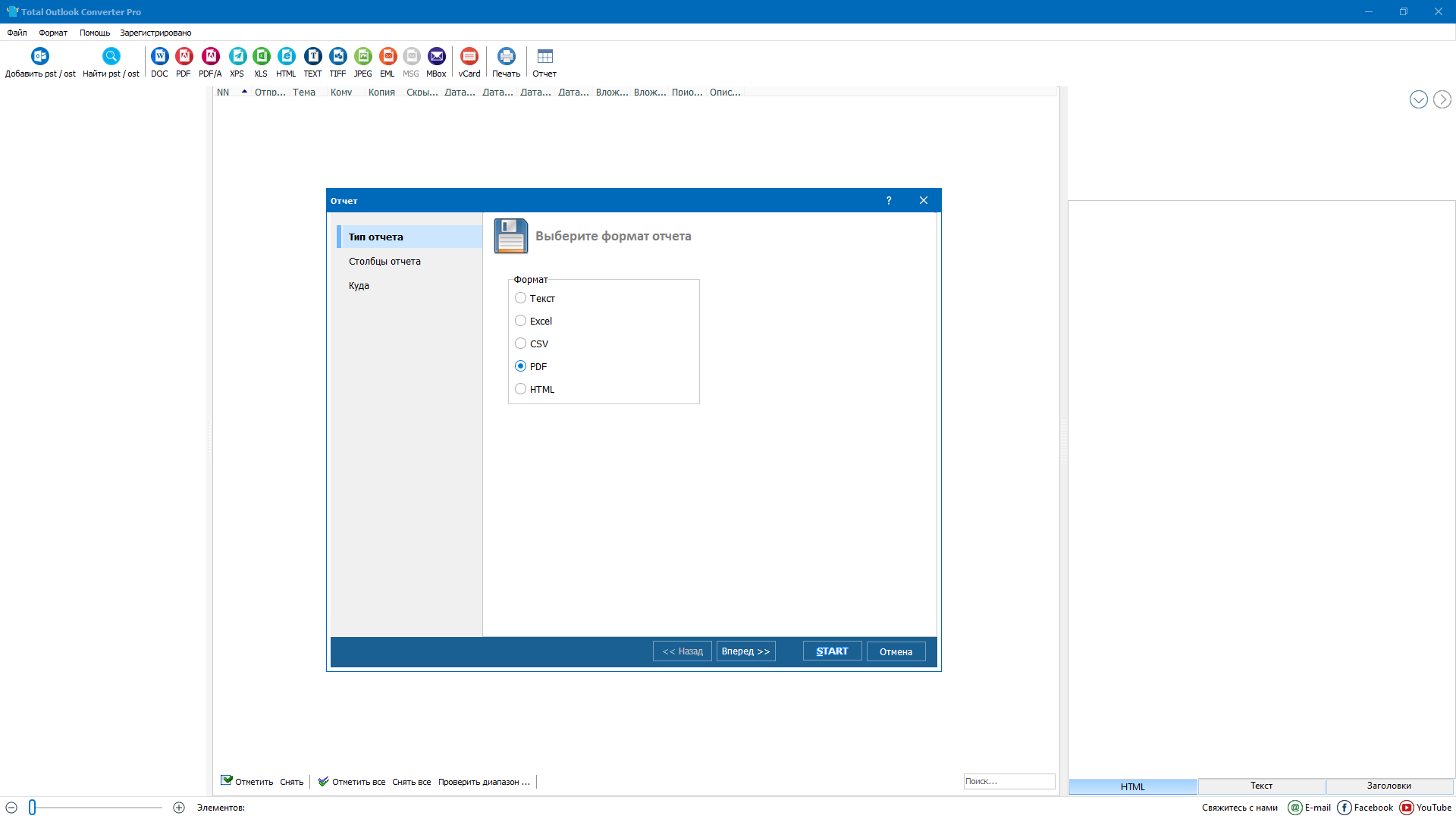Choose the TIFF export icon
1456x819 pixels.
coord(338,56)
